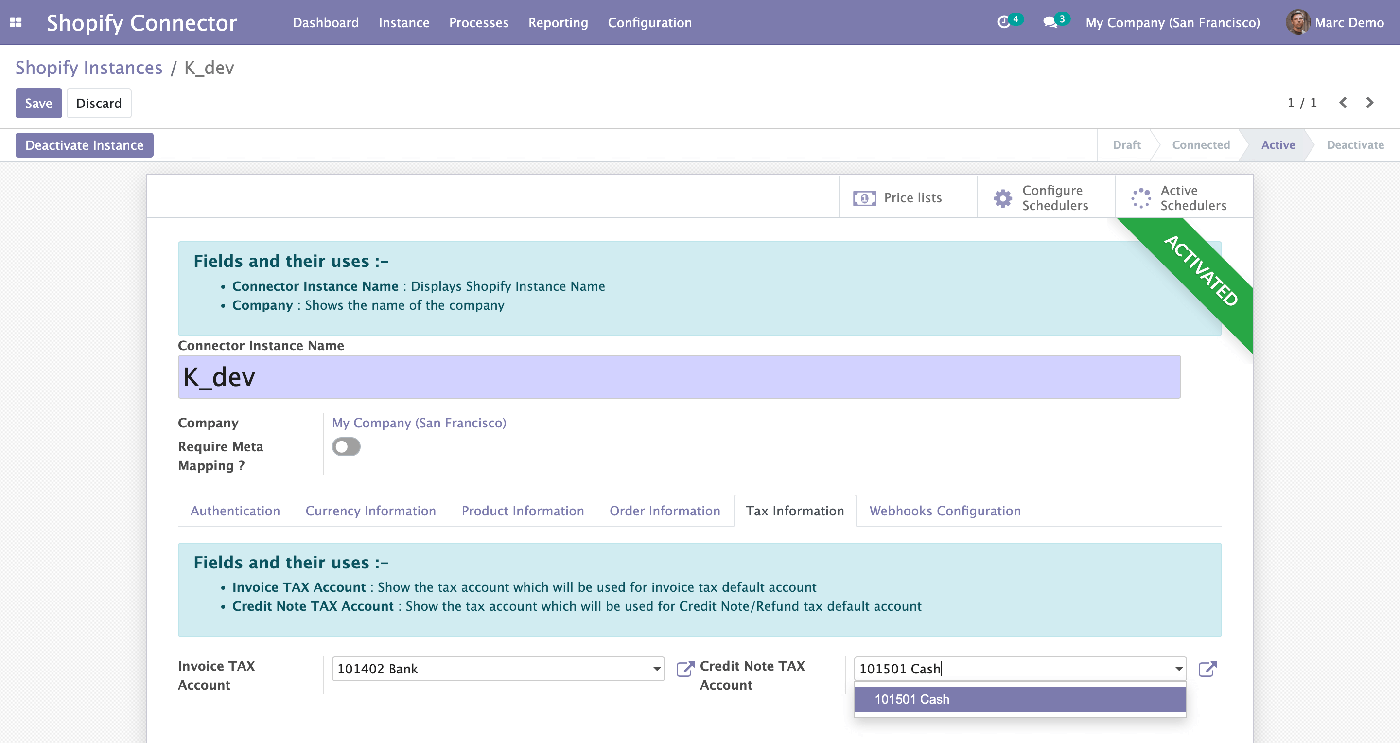
Task: Open Active Schedulers button
Action: coord(1184,198)
